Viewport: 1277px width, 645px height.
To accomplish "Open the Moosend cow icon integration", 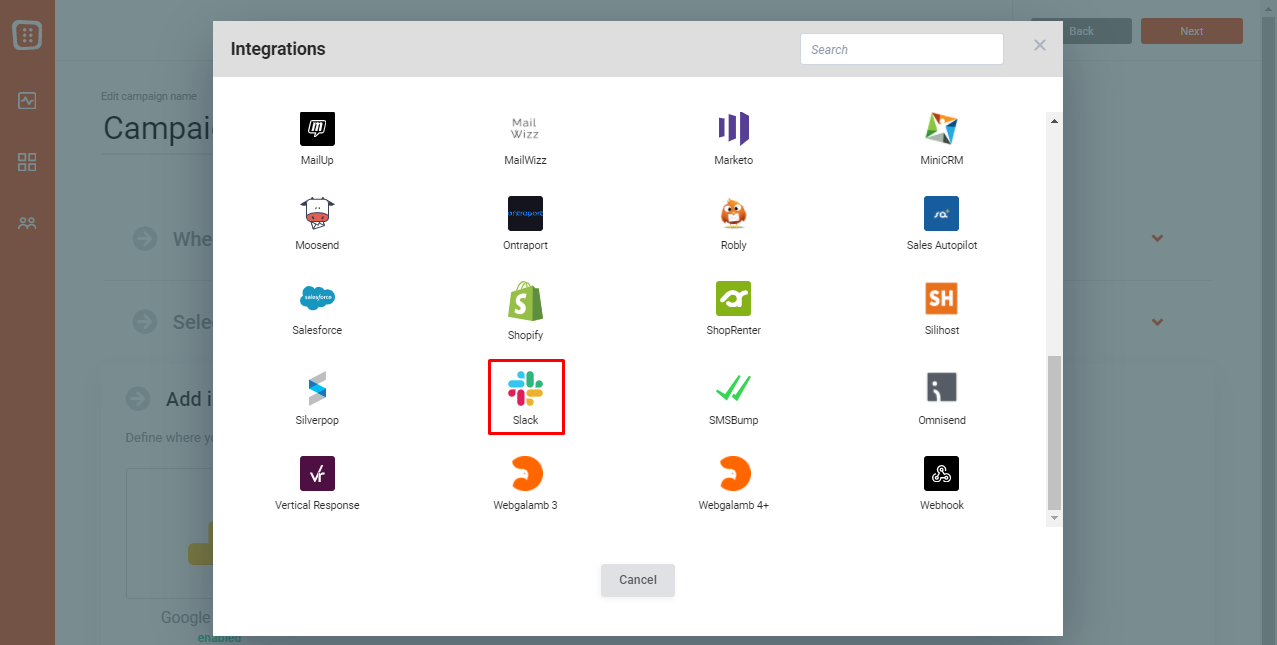I will (x=317, y=214).
